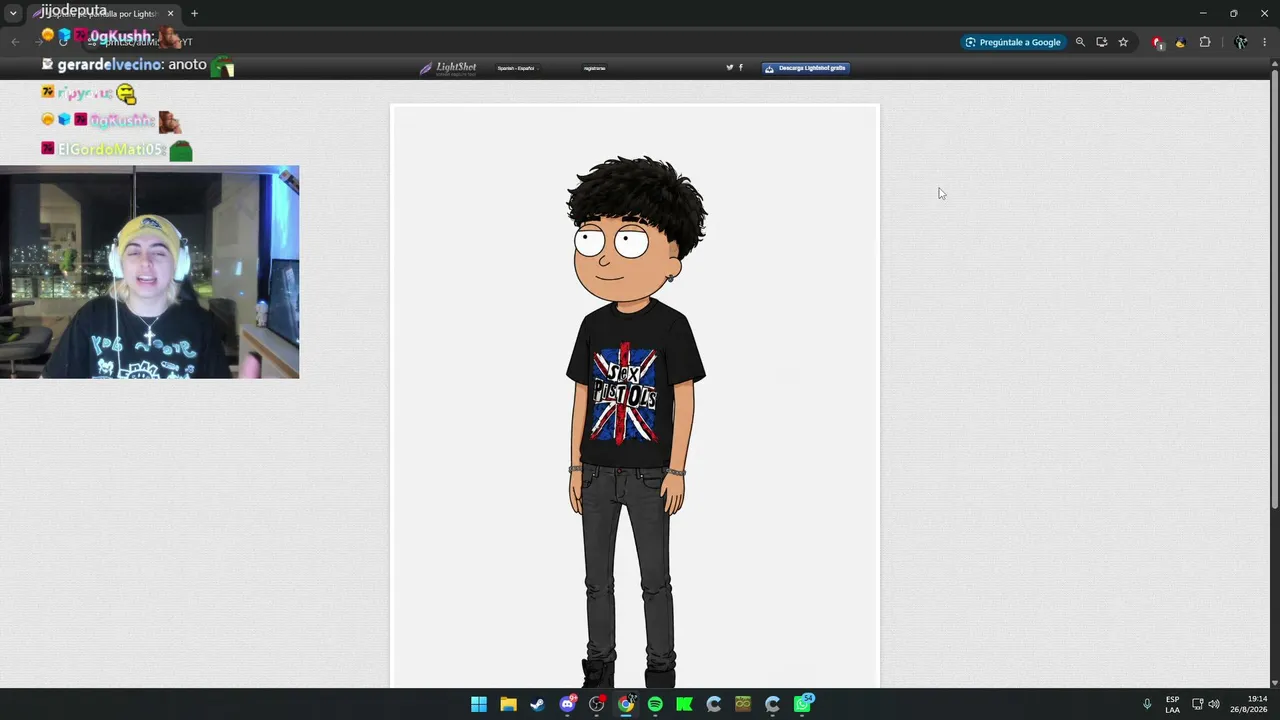This screenshot has height=720, width=1280.
Task: Click the microphone icon in system tray
Action: coord(1147,704)
